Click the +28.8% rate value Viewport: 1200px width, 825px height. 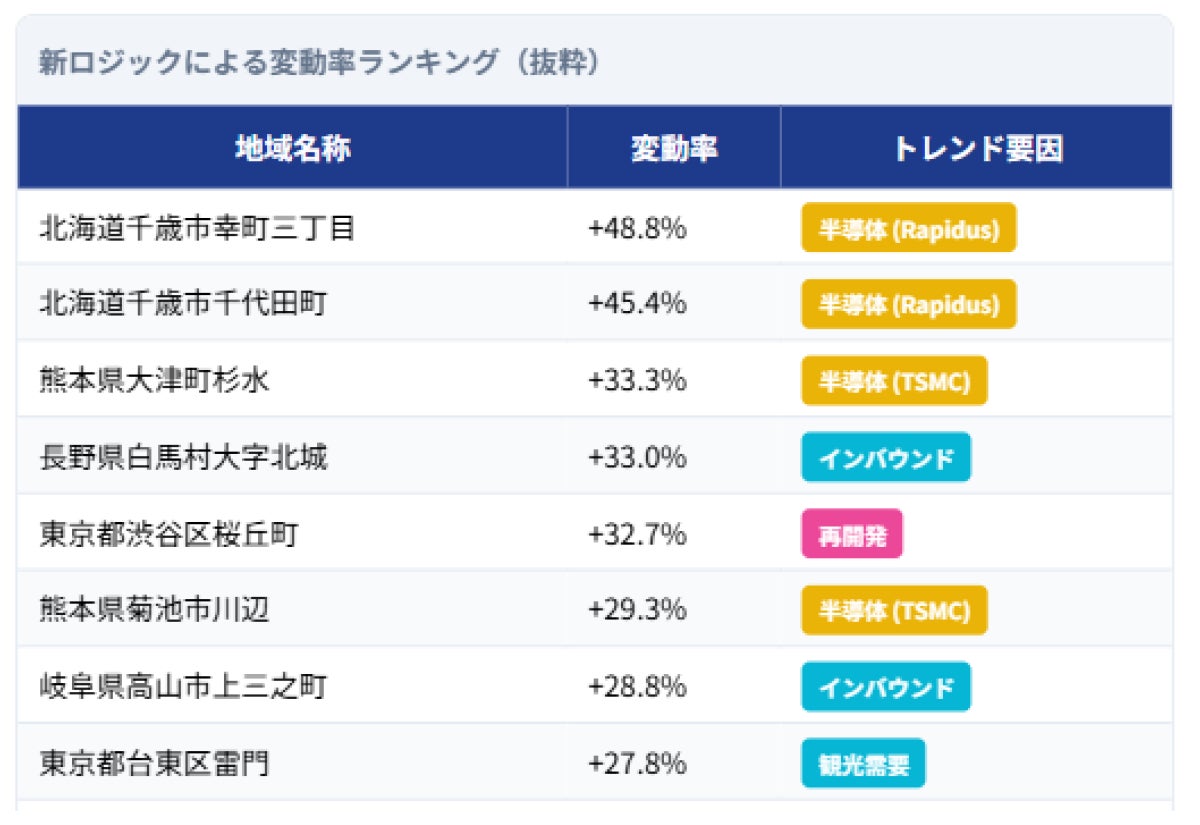tap(637, 687)
